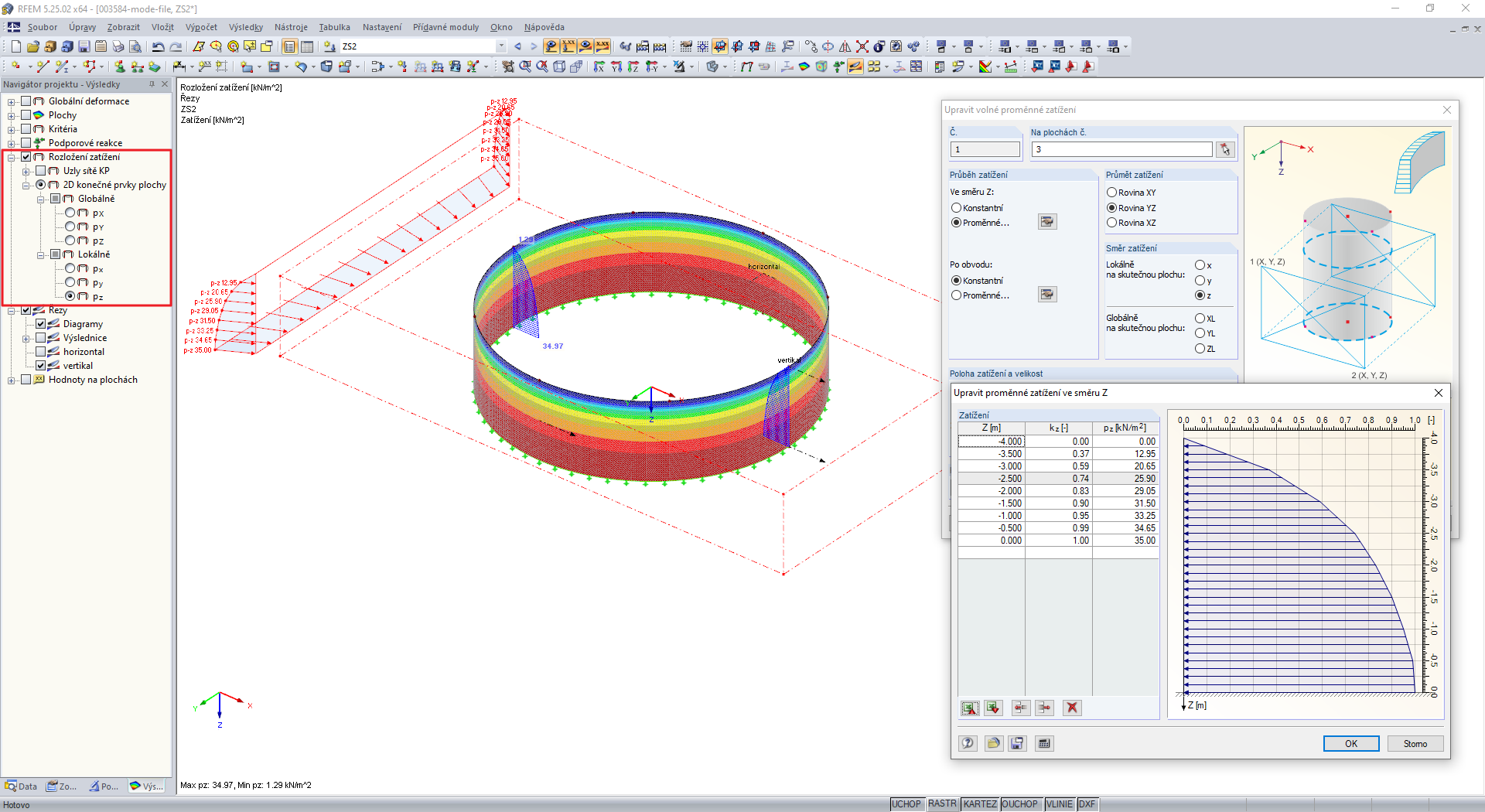This screenshot has width=1485, height=812.
Task: Click the folder icon in variable load dialog
Action: pos(994,743)
